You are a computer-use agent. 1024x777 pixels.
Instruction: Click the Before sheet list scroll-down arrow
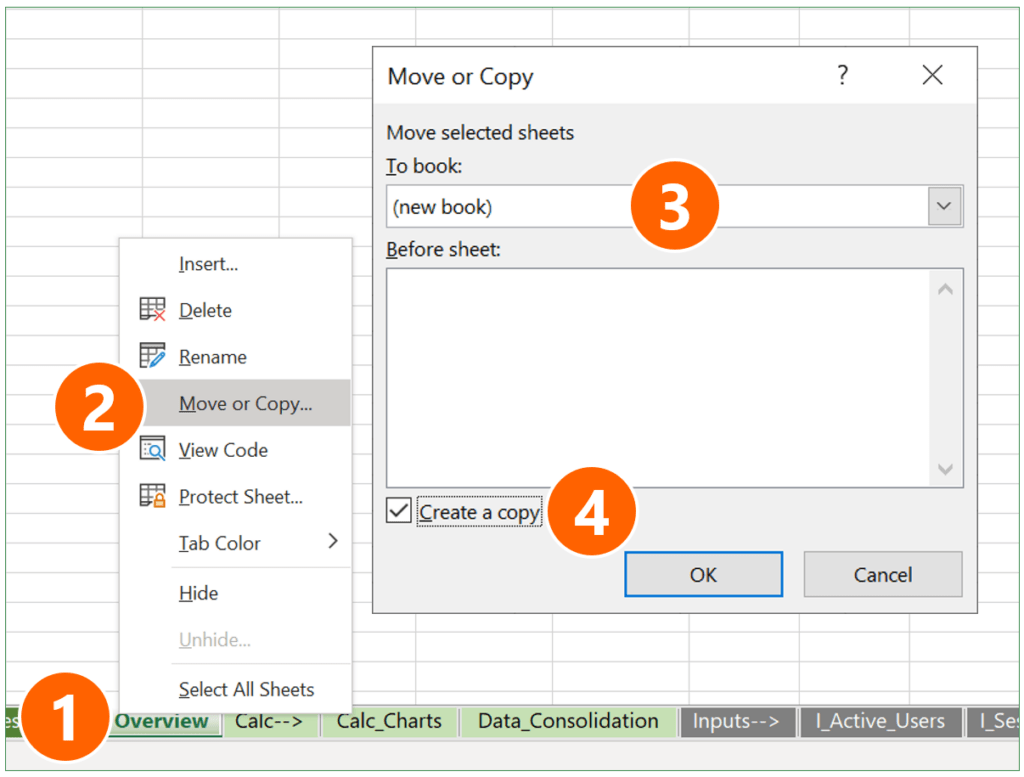944,470
